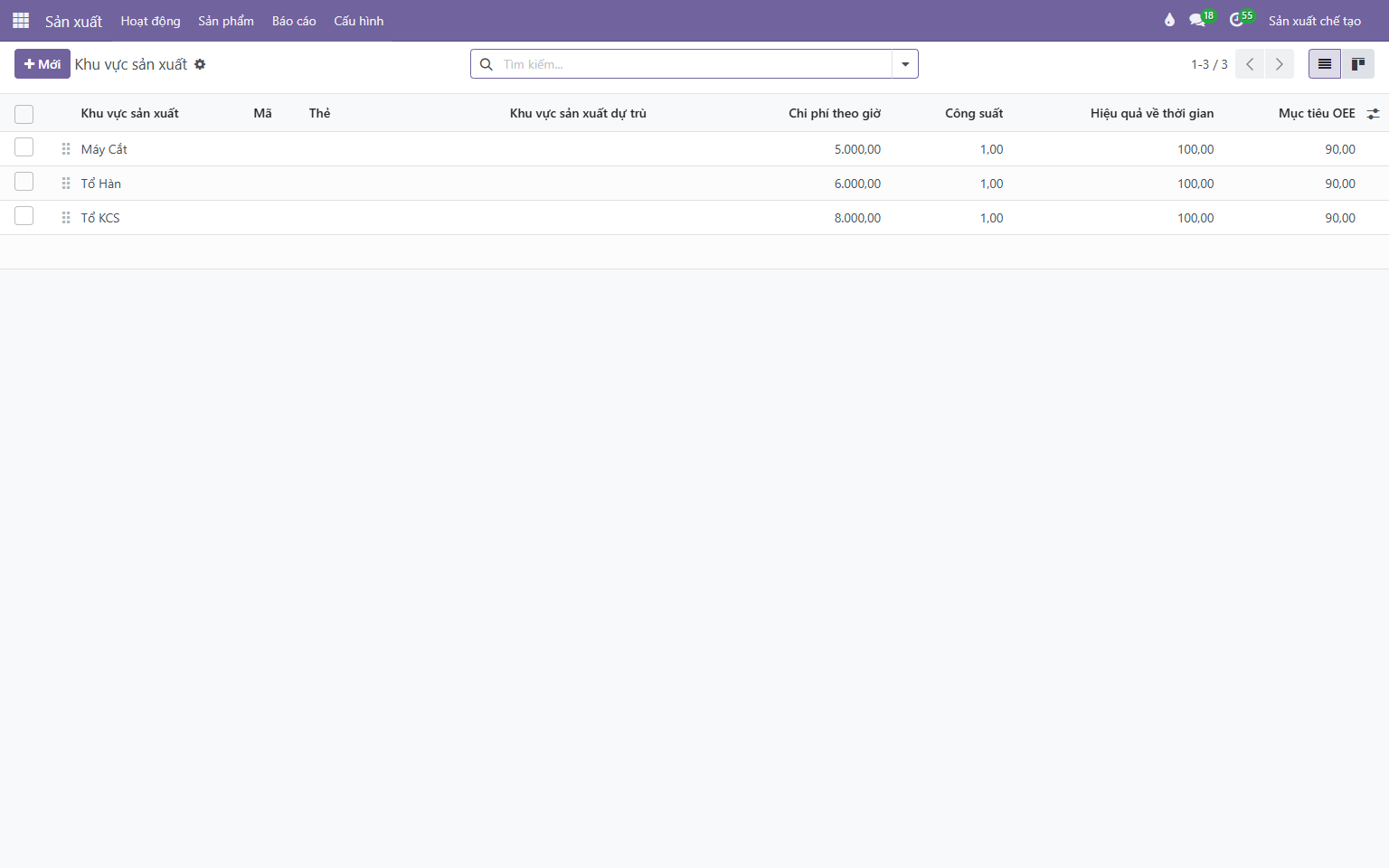Click the magnifier search icon
Viewport: 1389px width, 868px height.
click(x=487, y=64)
